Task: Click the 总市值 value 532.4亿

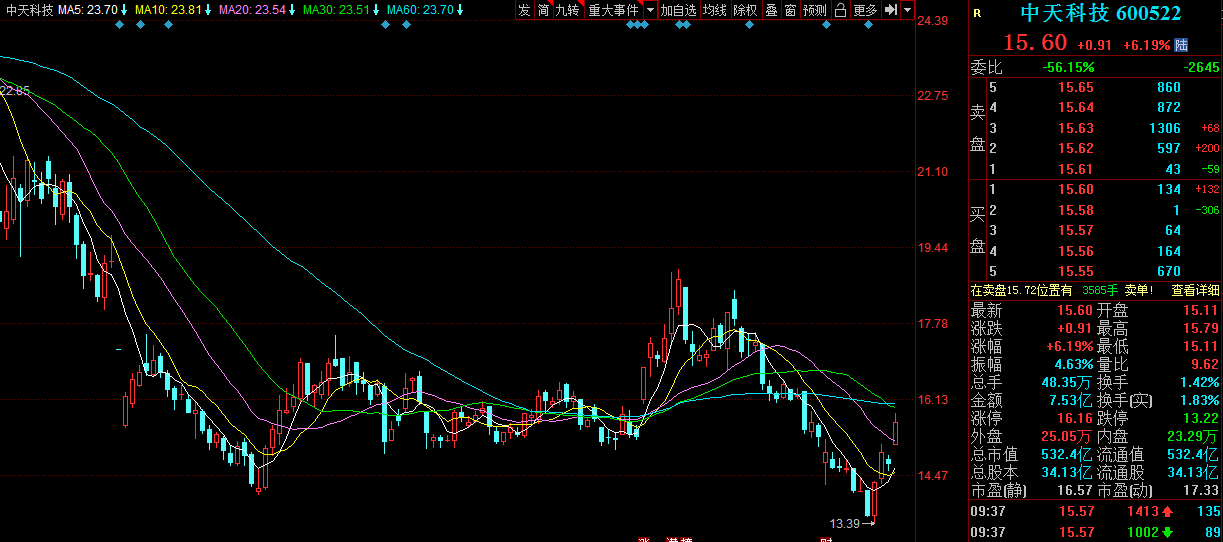Action: click(1068, 455)
